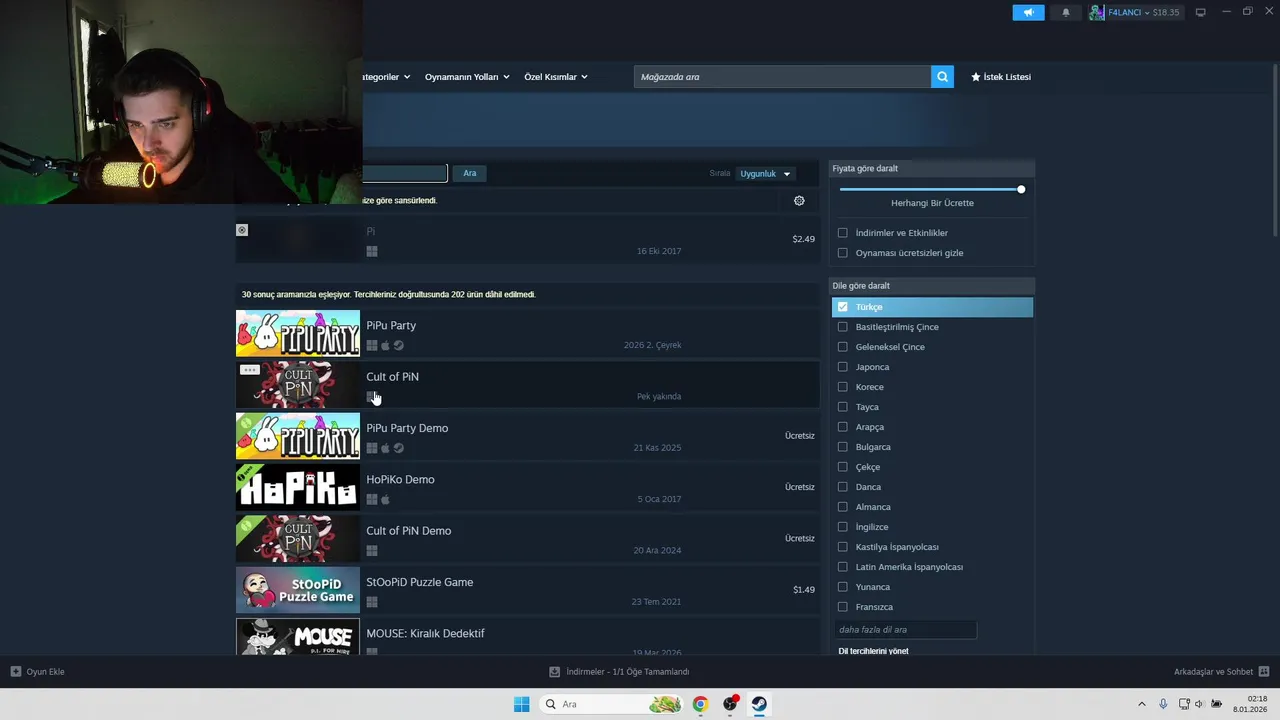Expand the Oynamanın Yolları menu
1280x720 pixels.
(x=467, y=77)
